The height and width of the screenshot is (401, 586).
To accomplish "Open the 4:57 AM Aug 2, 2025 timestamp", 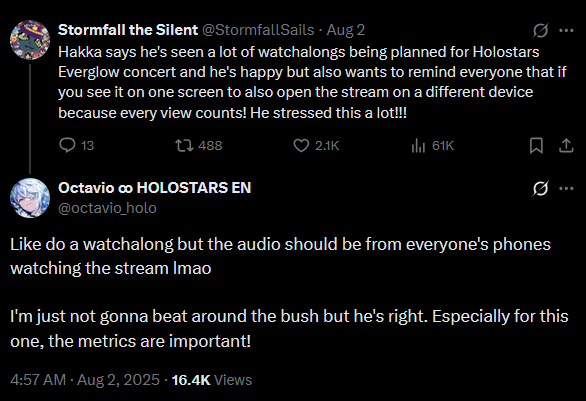I will (x=85, y=380).
